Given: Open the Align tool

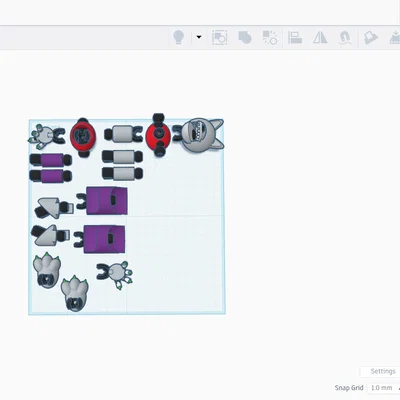Looking at the screenshot, I should (x=295, y=37).
